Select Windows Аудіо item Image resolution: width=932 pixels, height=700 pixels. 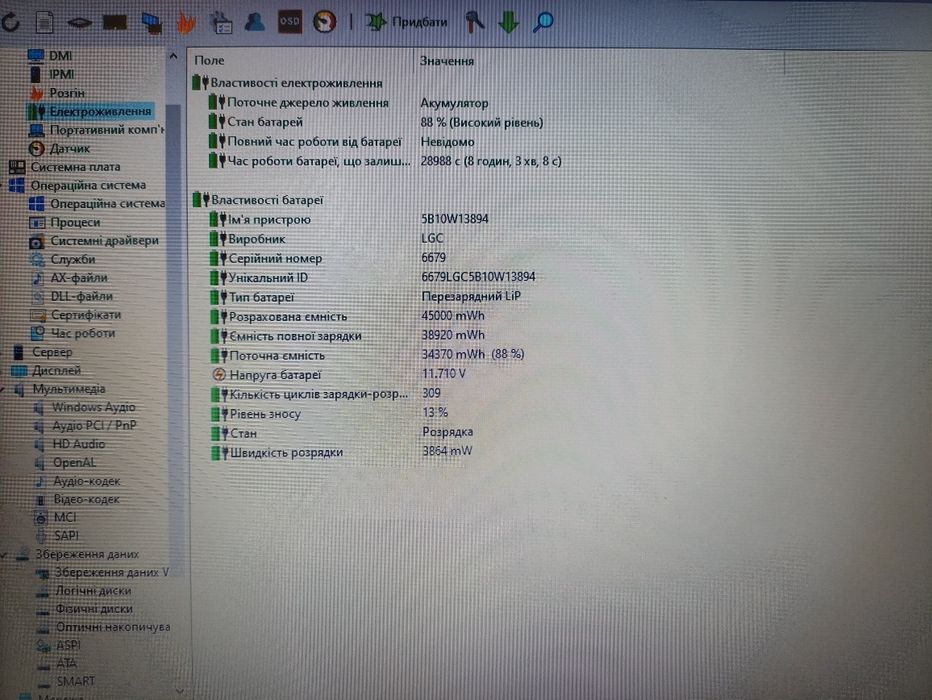coord(93,407)
